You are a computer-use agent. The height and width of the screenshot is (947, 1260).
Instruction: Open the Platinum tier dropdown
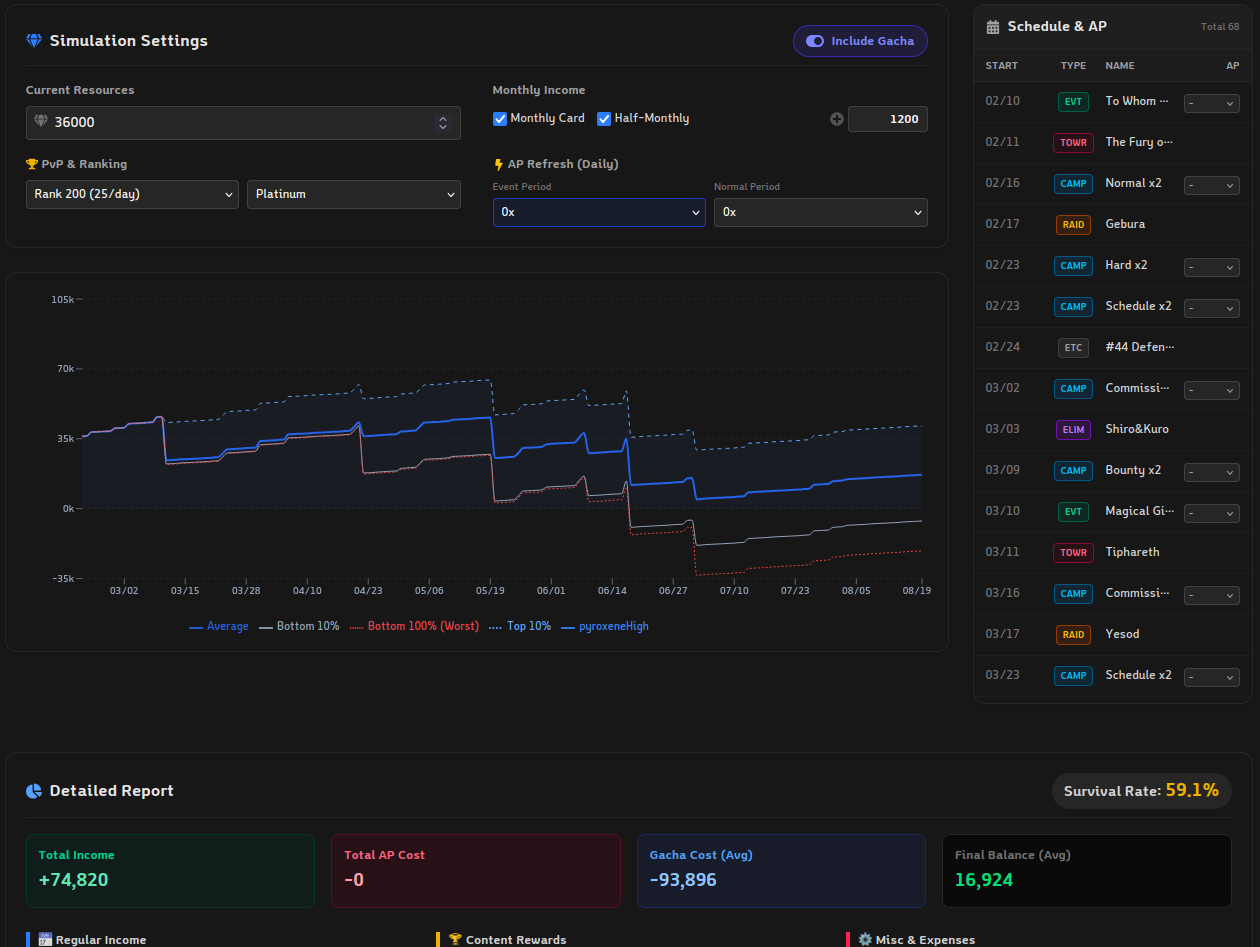354,195
